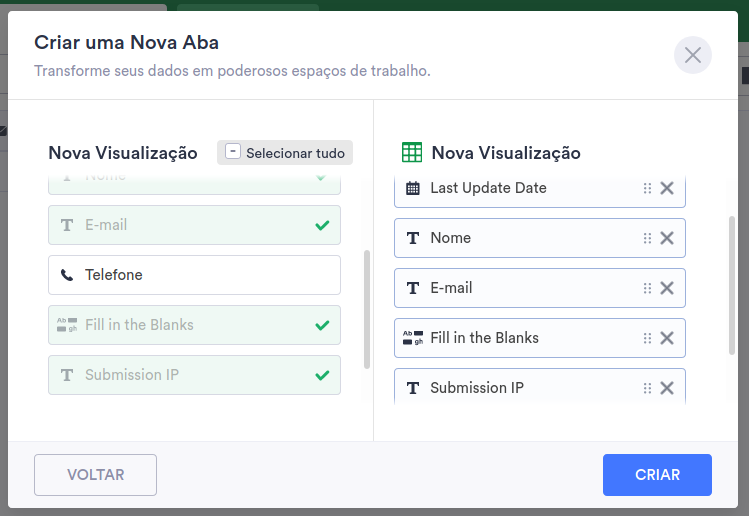The height and width of the screenshot is (516, 749).
Task: Deselect the E-mail field on the left
Action: tap(194, 225)
